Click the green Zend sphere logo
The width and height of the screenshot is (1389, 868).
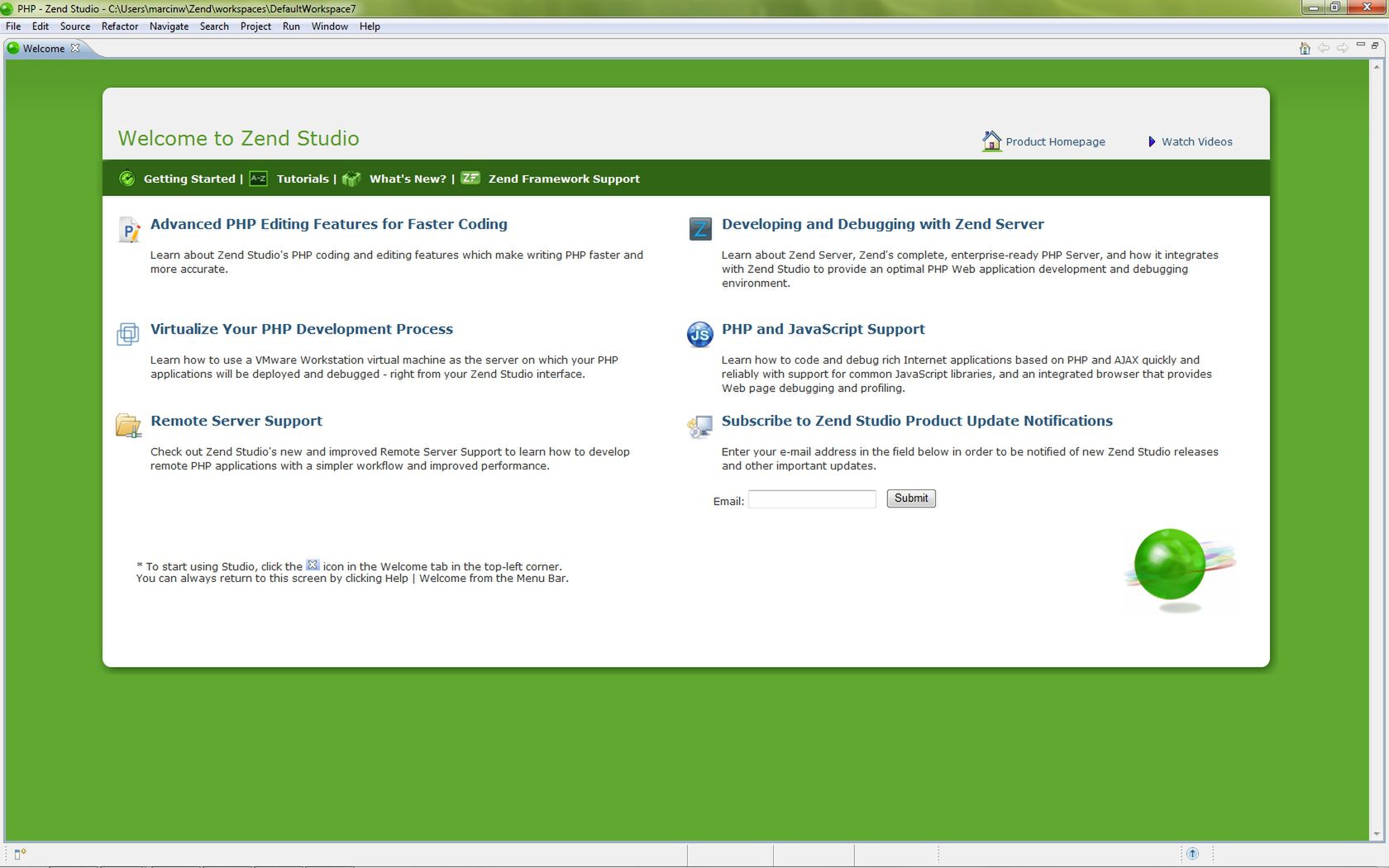tap(1178, 569)
